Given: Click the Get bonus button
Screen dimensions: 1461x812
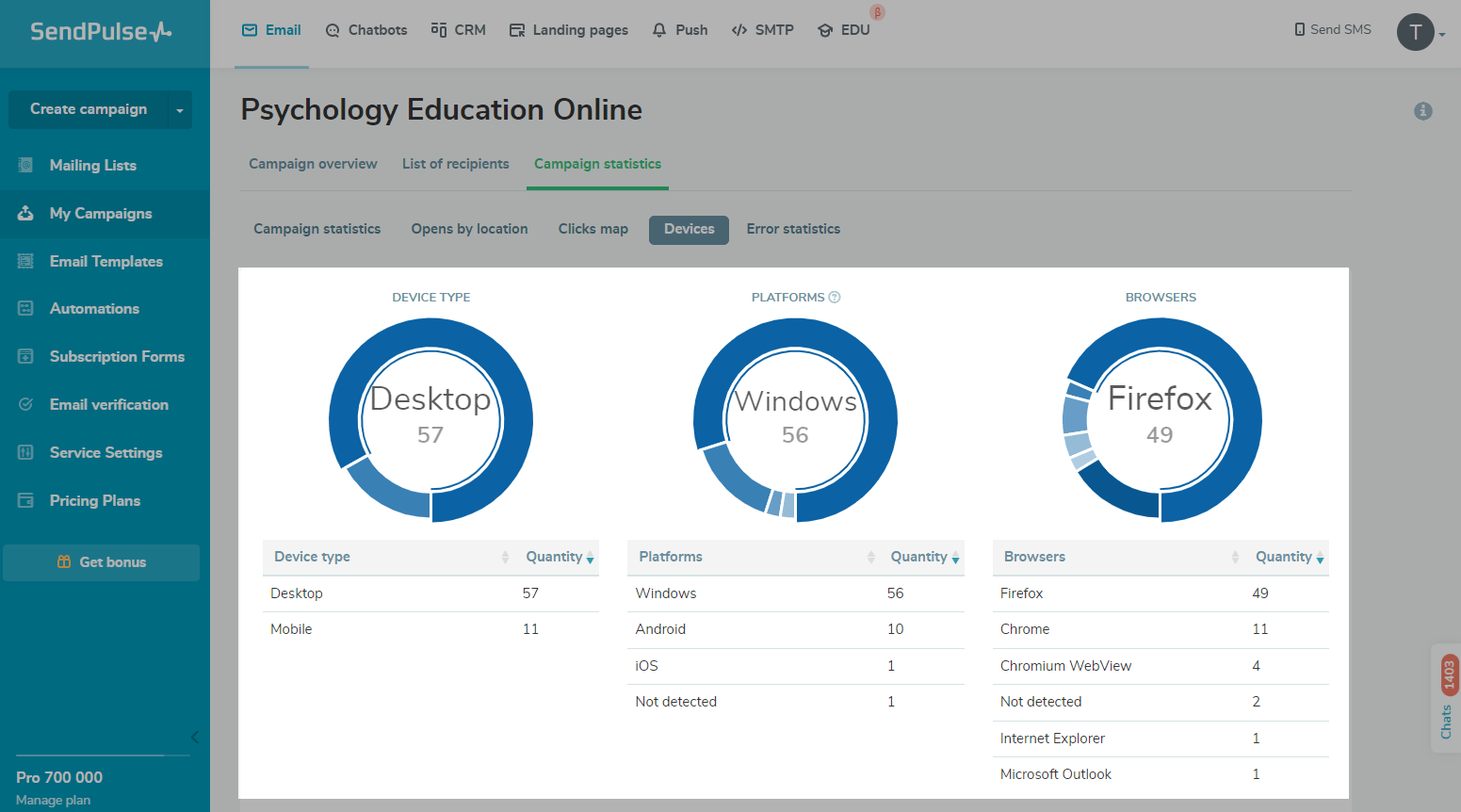Looking at the screenshot, I should 102,562.
